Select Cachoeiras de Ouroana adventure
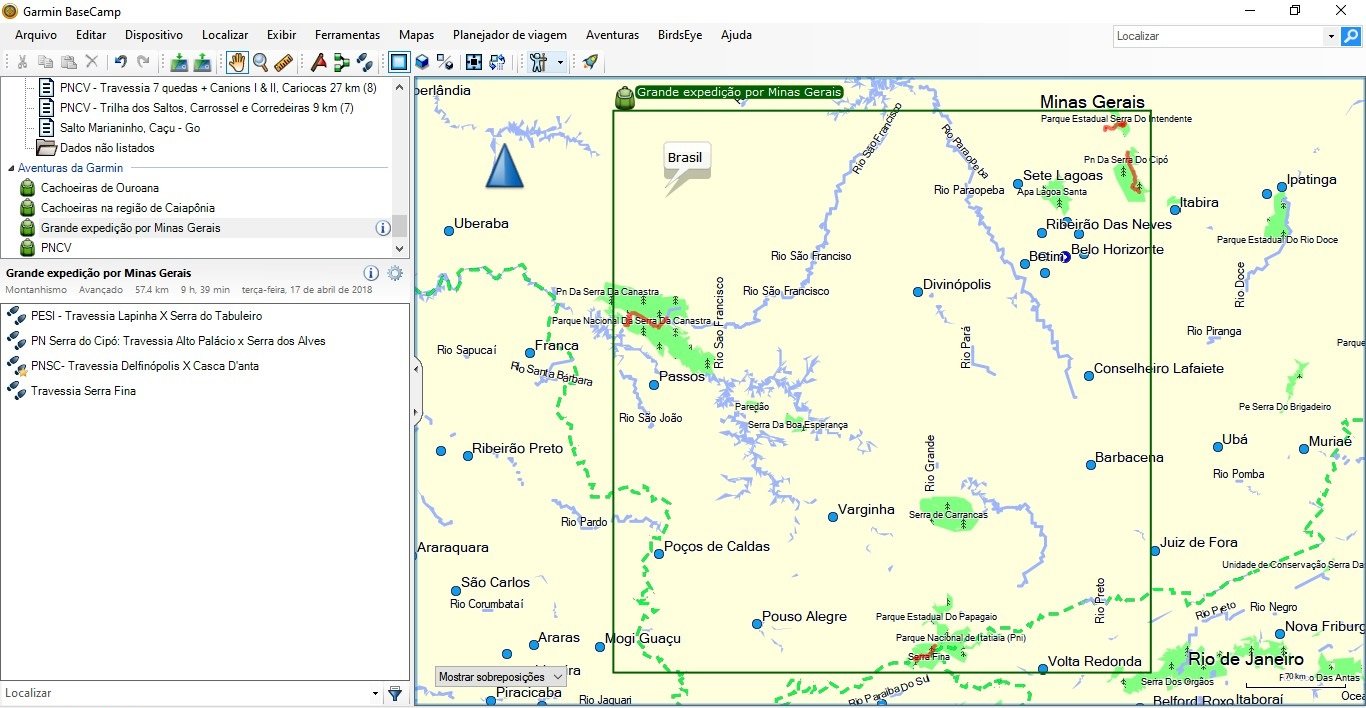The width and height of the screenshot is (1366, 708). pos(99,188)
